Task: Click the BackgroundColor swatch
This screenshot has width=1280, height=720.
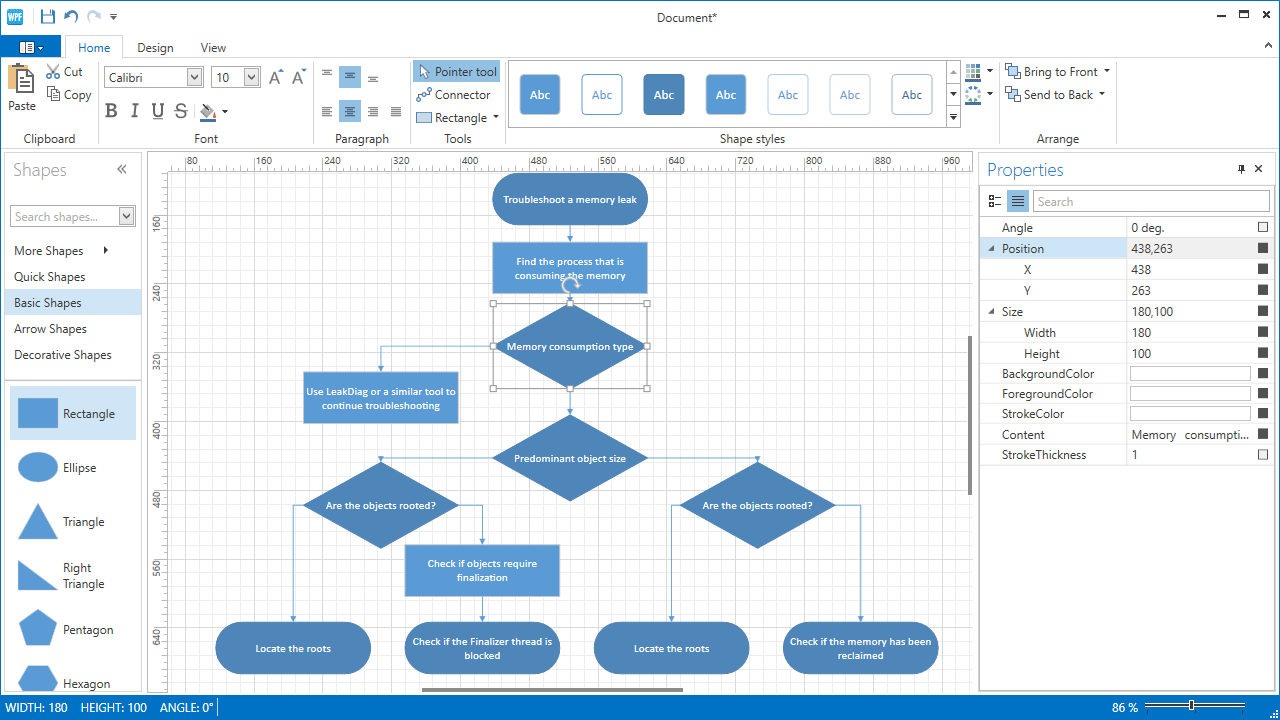Action: click(1190, 374)
